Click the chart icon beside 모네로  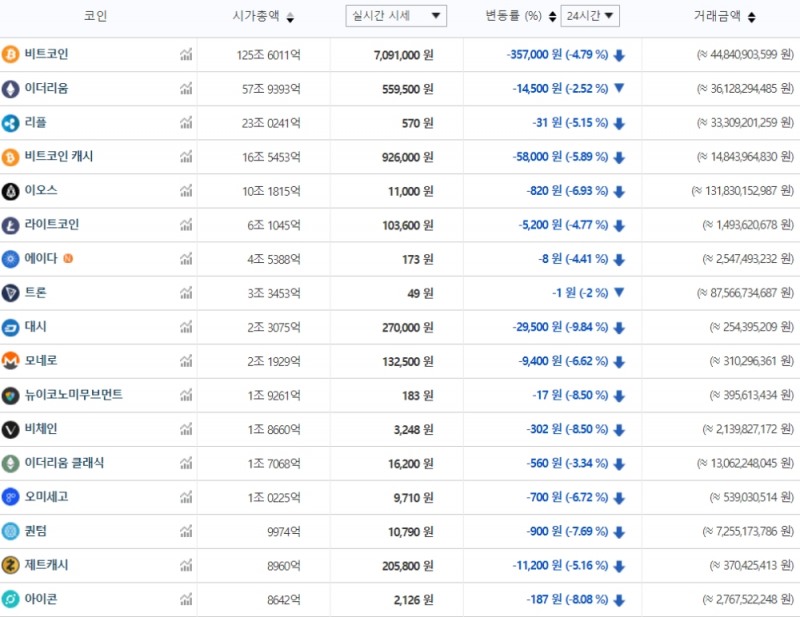coord(186,361)
